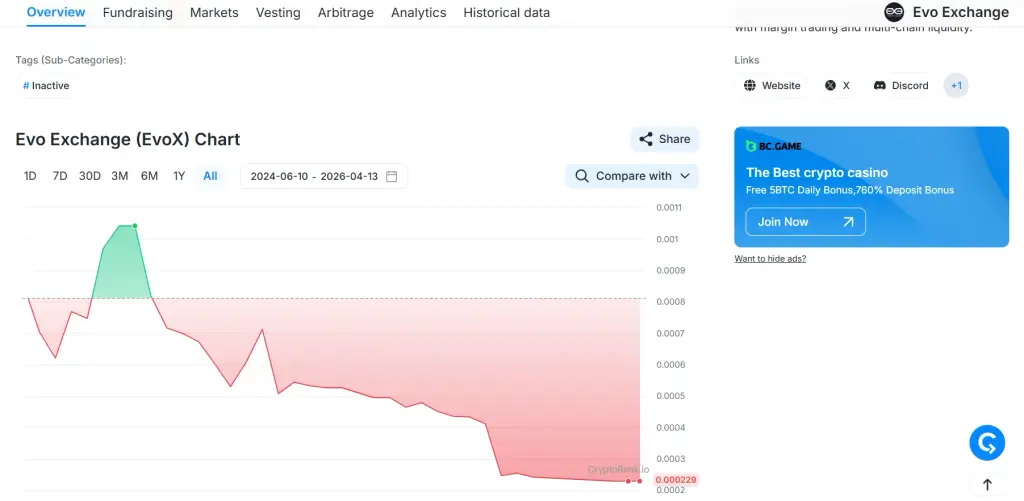The width and height of the screenshot is (1024, 501).
Task: Go to the Vesting tab
Action: coord(278,12)
